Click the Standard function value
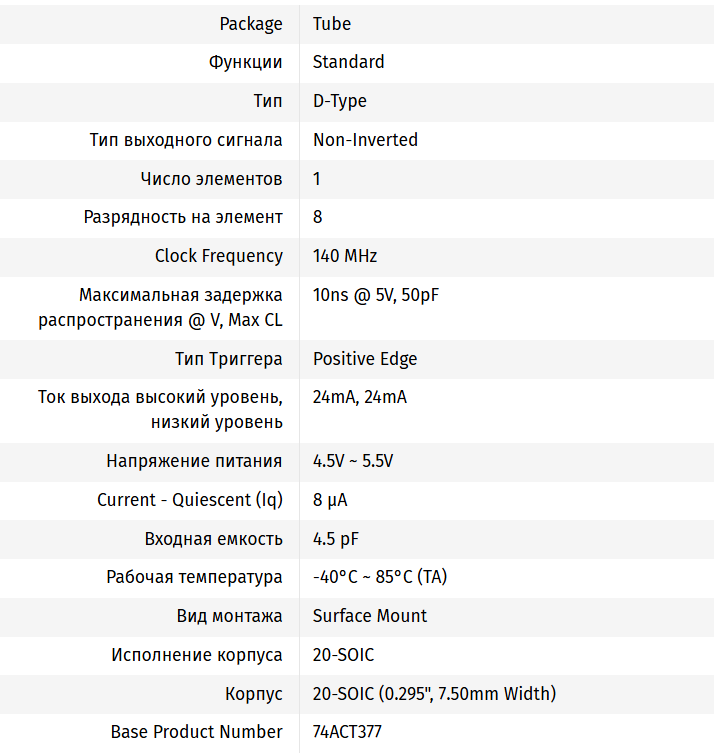The width and height of the screenshot is (714, 756). coord(348,62)
